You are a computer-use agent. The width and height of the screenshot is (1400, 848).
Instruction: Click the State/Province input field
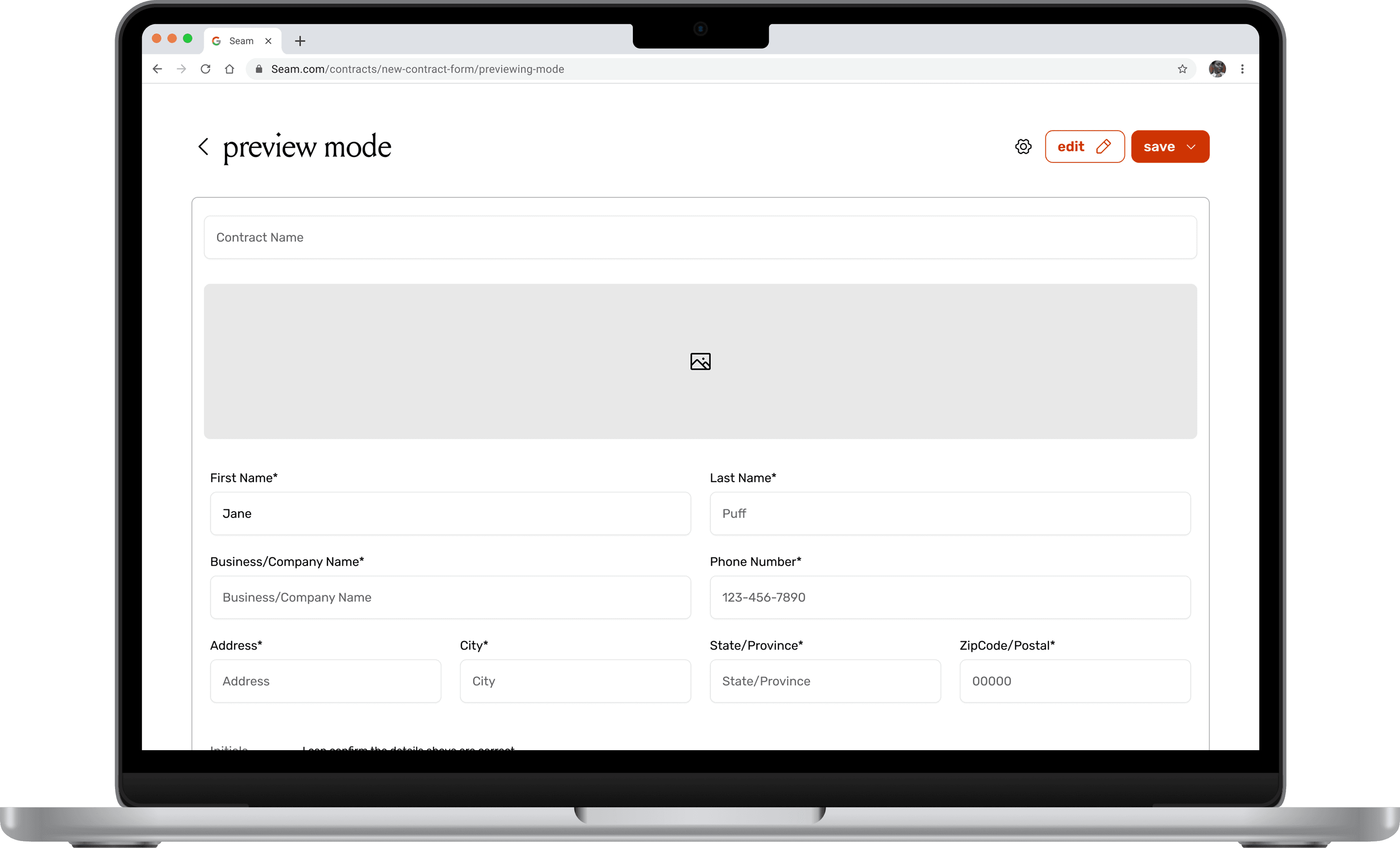[824, 681]
